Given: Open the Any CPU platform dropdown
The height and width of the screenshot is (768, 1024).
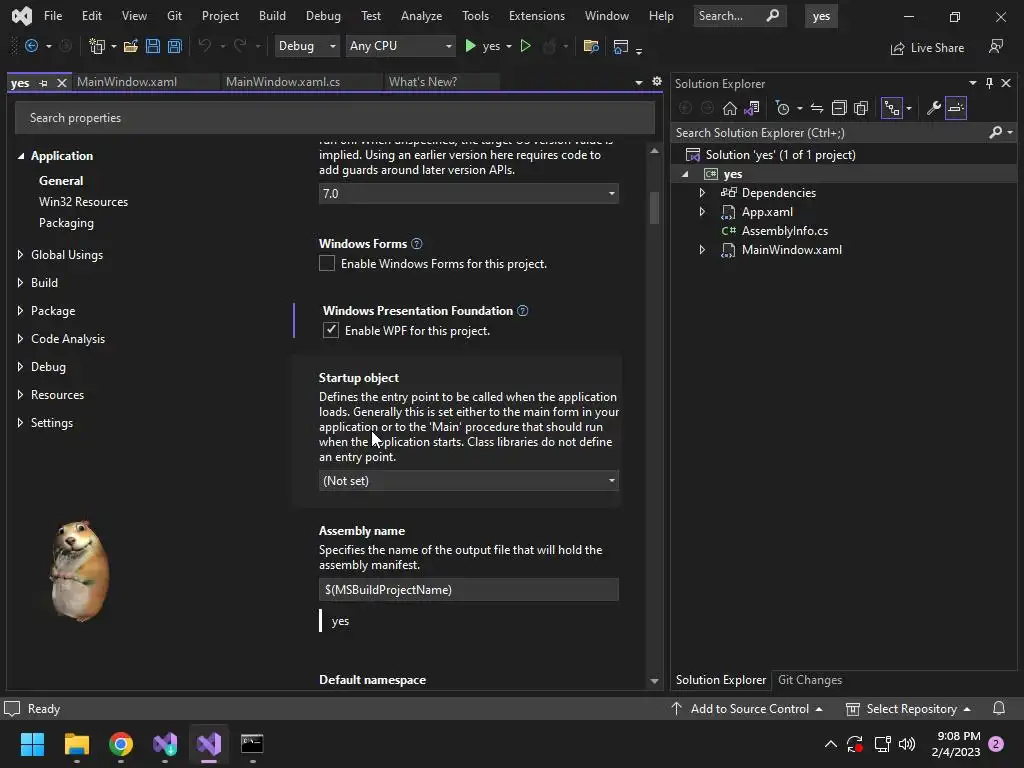Looking at the screenshot, I should [400, 46].
